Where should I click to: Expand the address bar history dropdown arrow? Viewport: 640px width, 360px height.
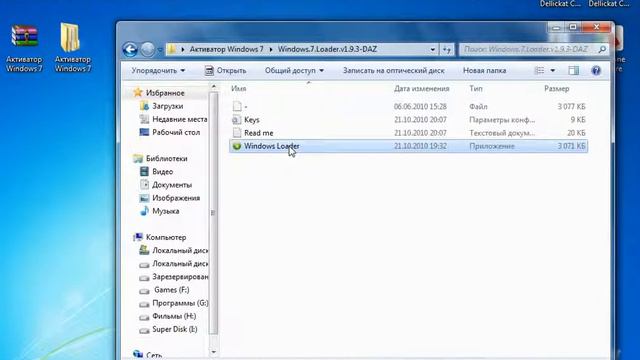[x=433, y=49]
